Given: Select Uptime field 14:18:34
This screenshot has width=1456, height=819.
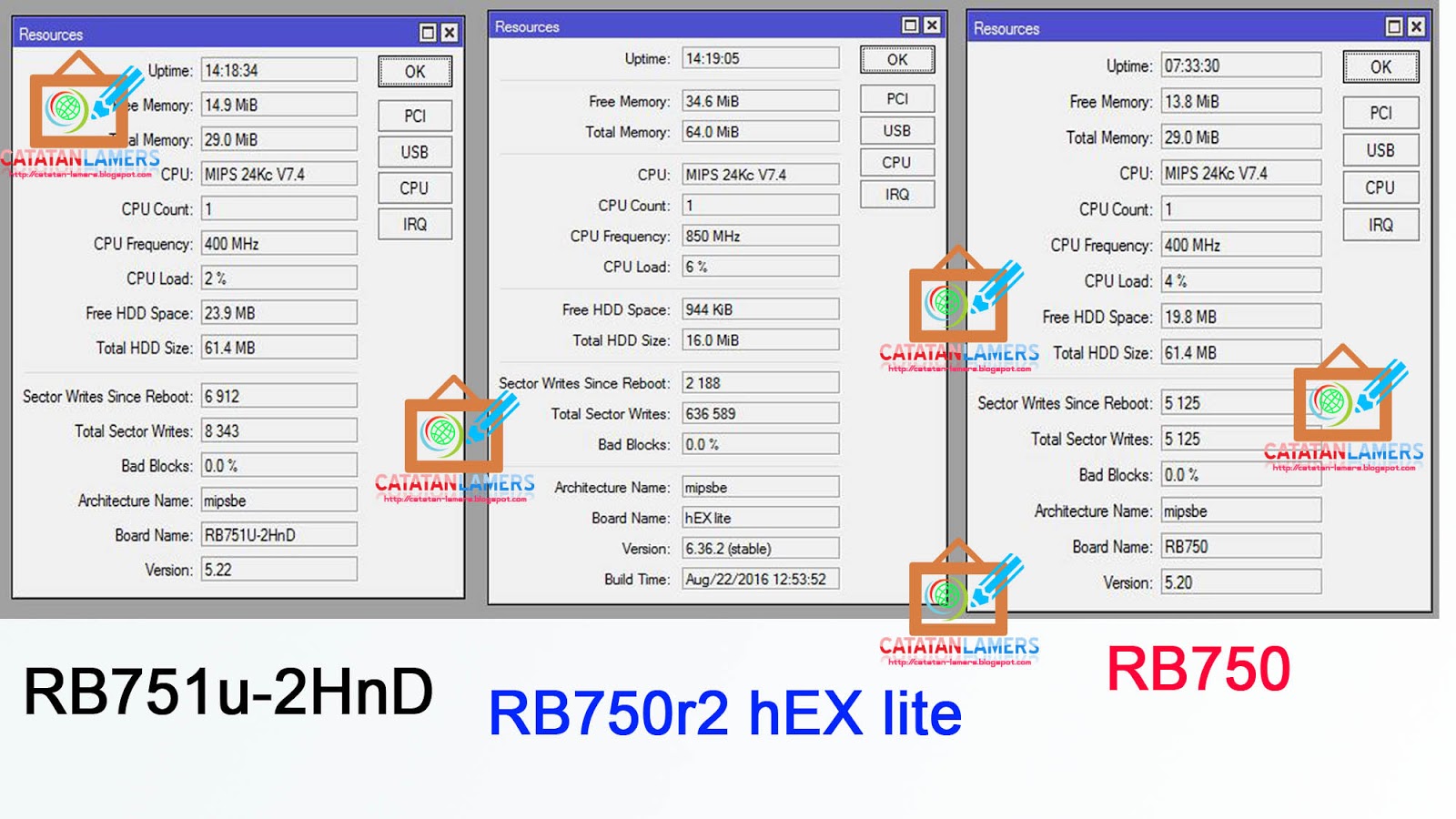Looking at the screenshot, I should click(279, 70).
